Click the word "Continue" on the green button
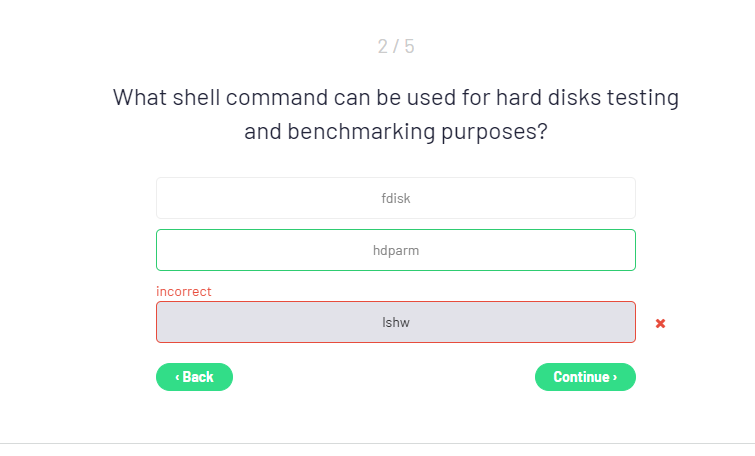The width and height of the screenshot is (755, 456). click(581, 377)
